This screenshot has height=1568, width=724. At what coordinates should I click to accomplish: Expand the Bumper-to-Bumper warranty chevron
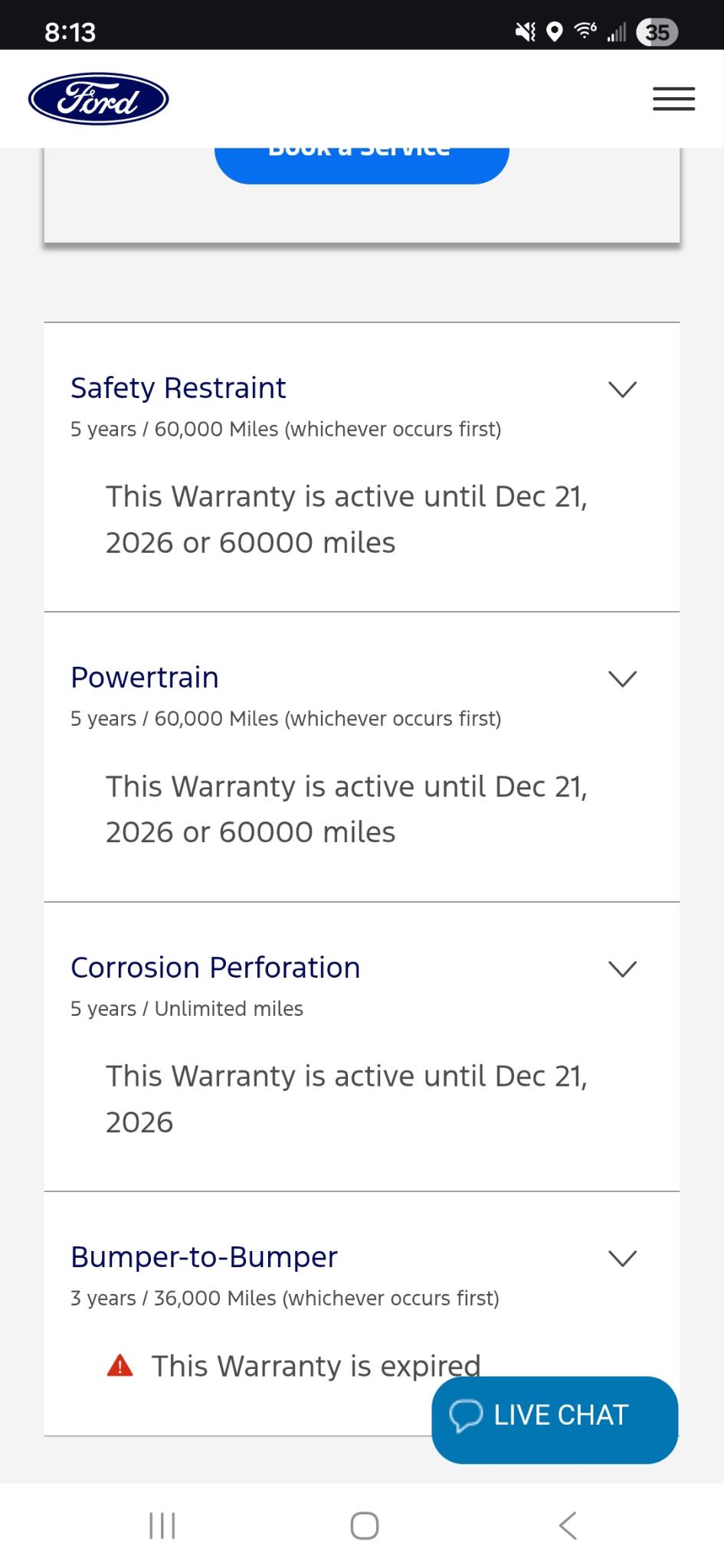point(622,1258)
